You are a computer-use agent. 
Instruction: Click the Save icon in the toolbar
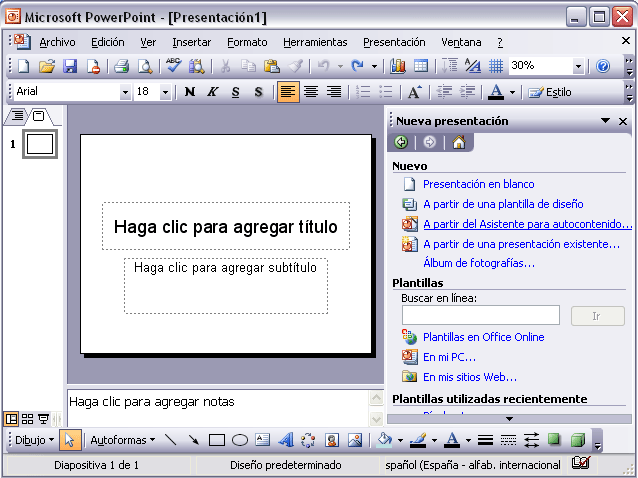click(x=70, y=66)
